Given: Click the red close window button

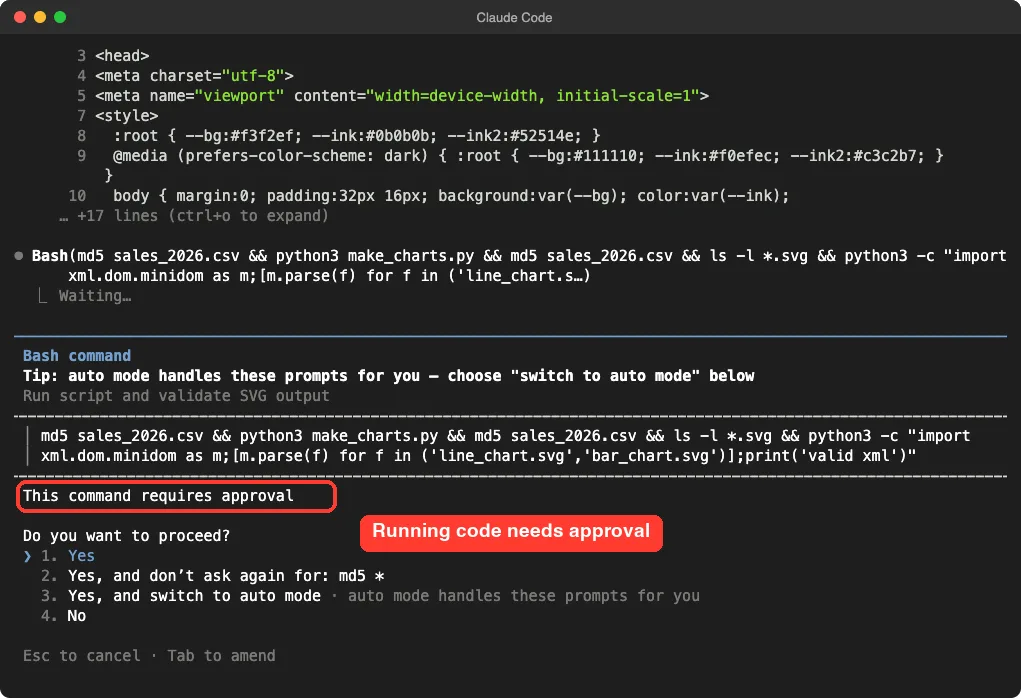Looking at the screenshot, I should (x=20, y=18).
